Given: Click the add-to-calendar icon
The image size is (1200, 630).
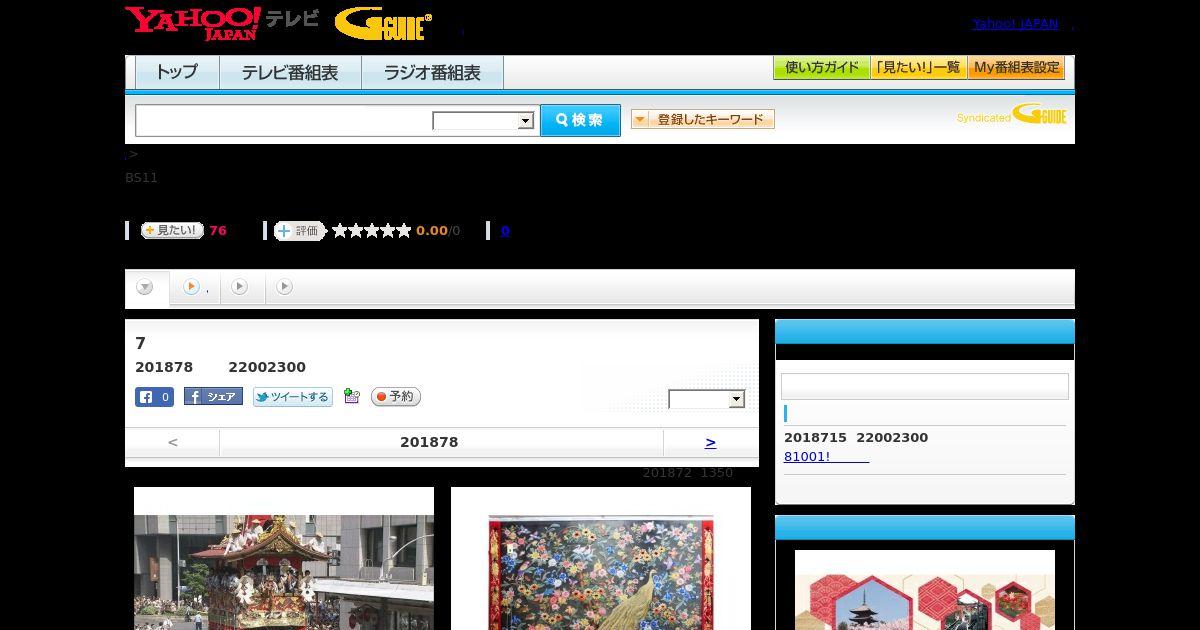Looking at the screenshot, I should (x=351, y=396).
